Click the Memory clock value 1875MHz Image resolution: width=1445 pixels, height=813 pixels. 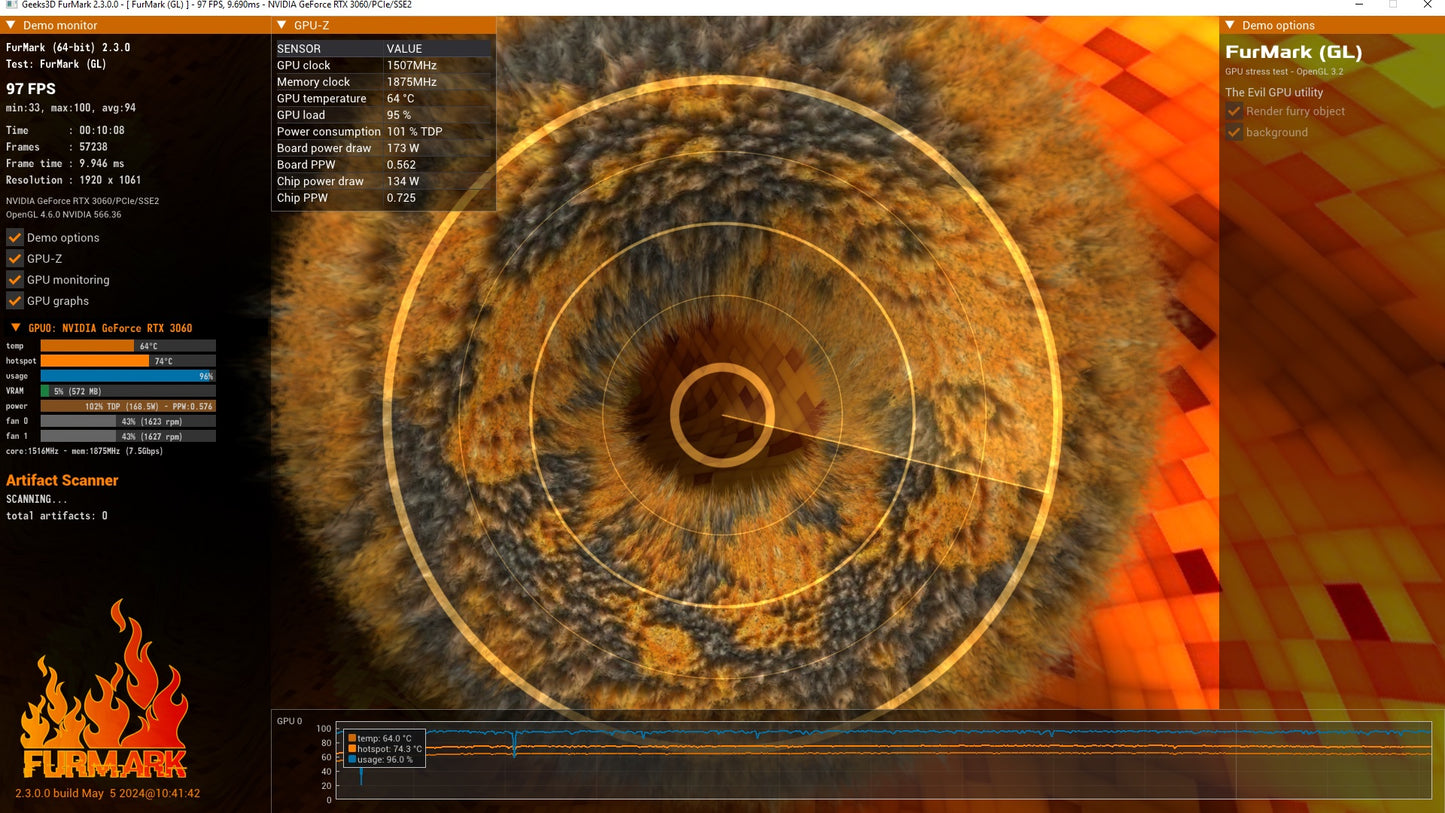click(x=412, y=82)
